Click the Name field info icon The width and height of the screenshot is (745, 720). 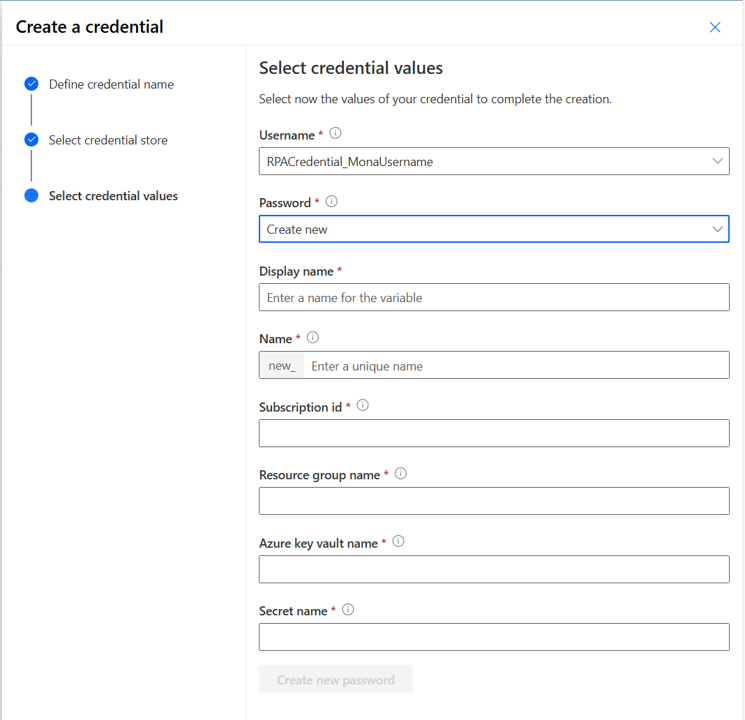[313, 337]
